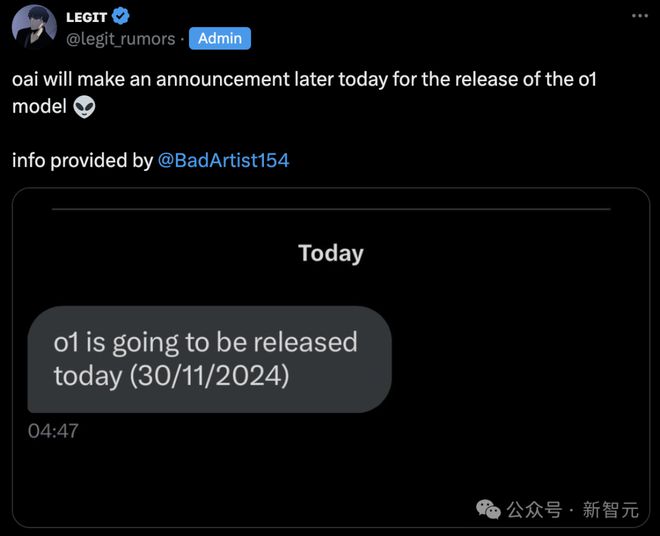Screen dimensions: 660x536
Task: Click the LEGIT display name
Action: [86, 17]
